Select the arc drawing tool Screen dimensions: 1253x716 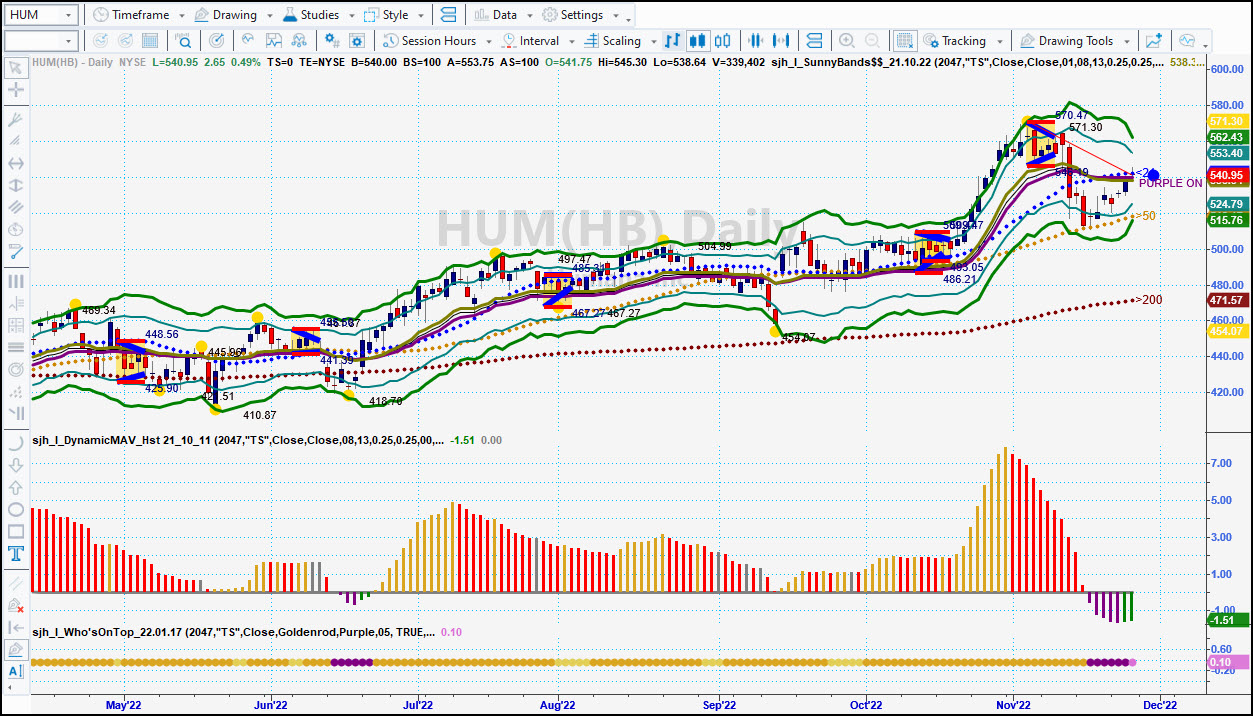point(16,443)
